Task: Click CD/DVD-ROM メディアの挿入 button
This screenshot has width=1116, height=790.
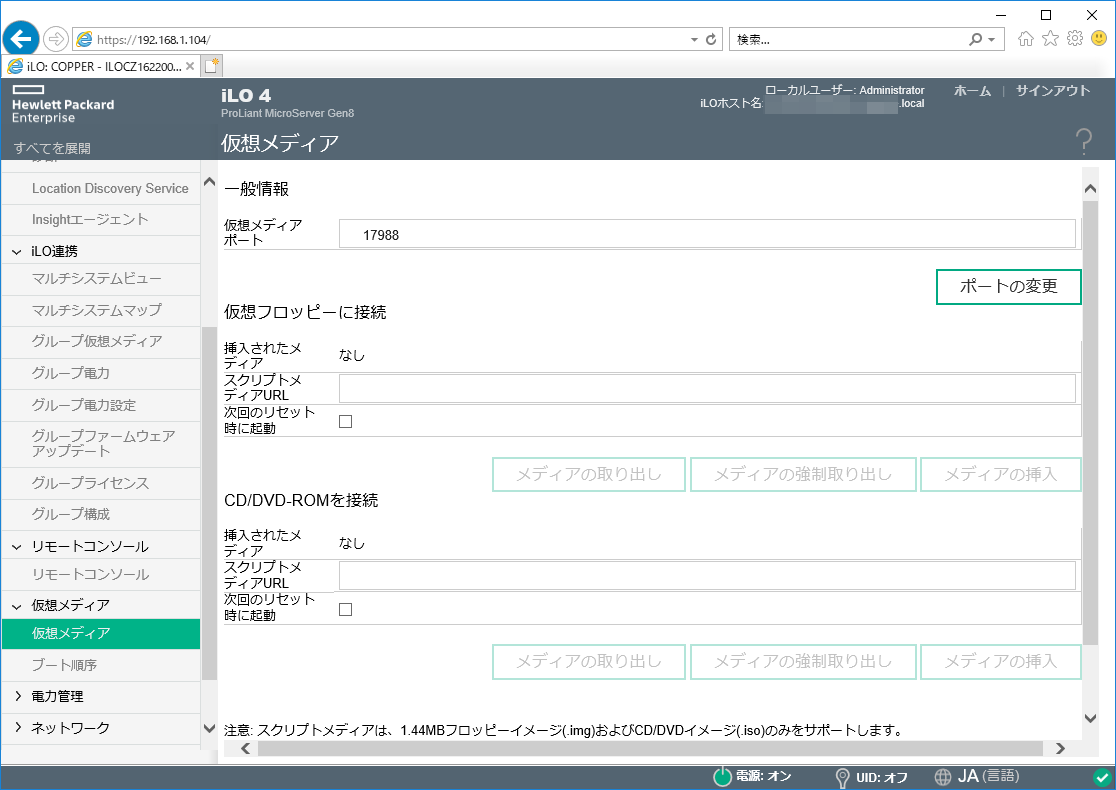Action: pos(1001,662)
